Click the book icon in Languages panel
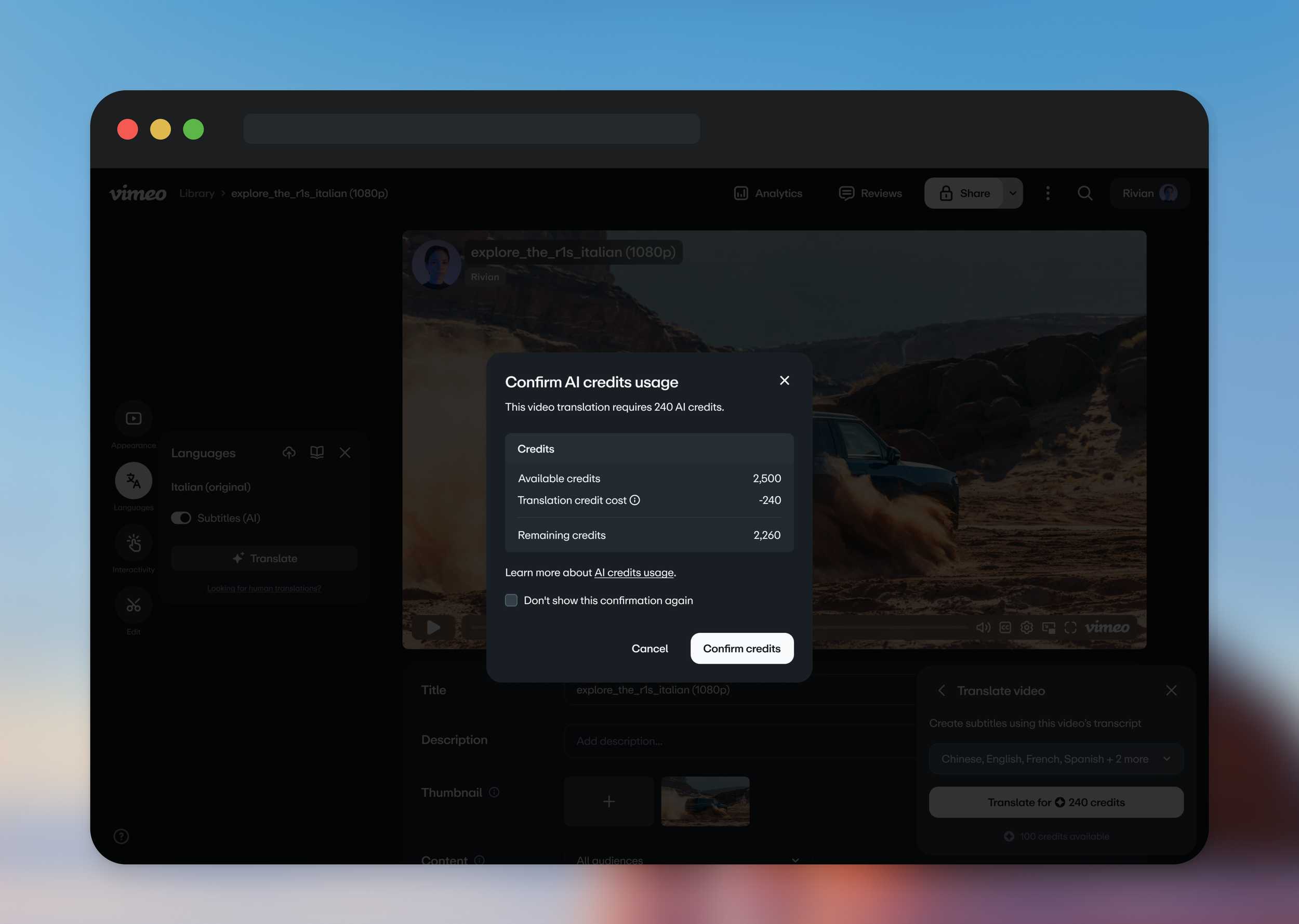 [317, 452]
